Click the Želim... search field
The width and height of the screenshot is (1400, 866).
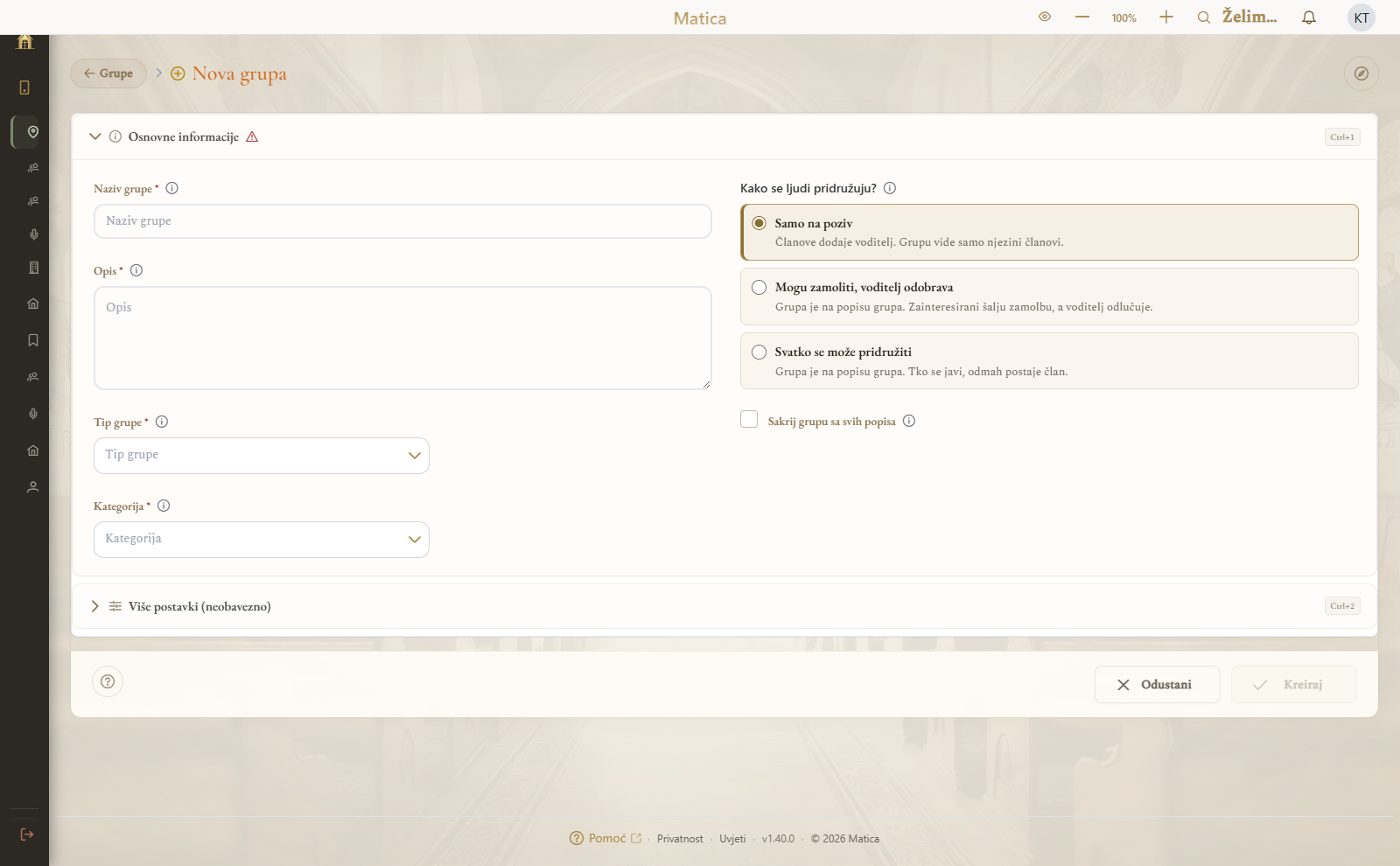click(1249, 17)
